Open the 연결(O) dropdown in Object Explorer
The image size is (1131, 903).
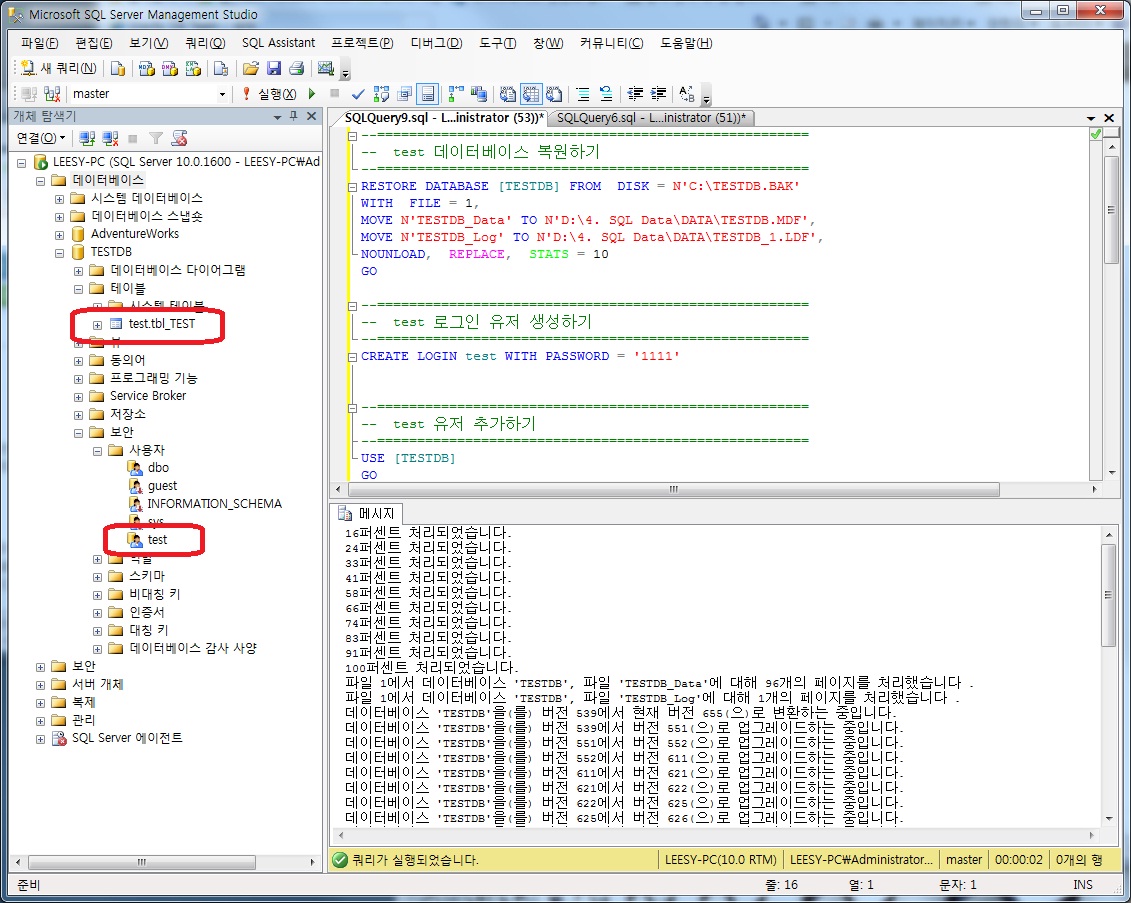[x=41, y=138]
